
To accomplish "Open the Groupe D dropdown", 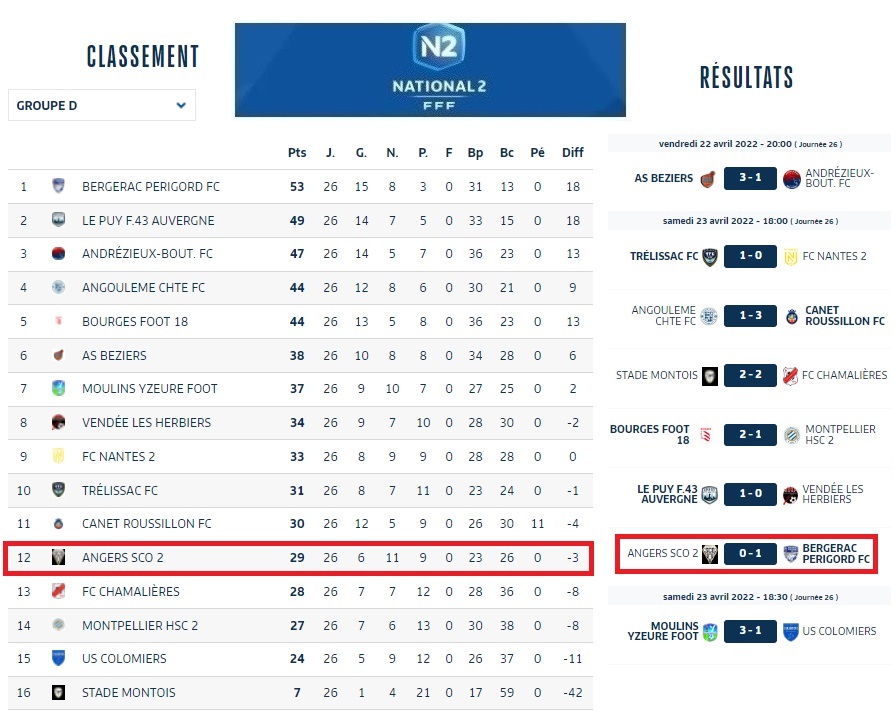I will pyautogui.click(x=101, y=105).
